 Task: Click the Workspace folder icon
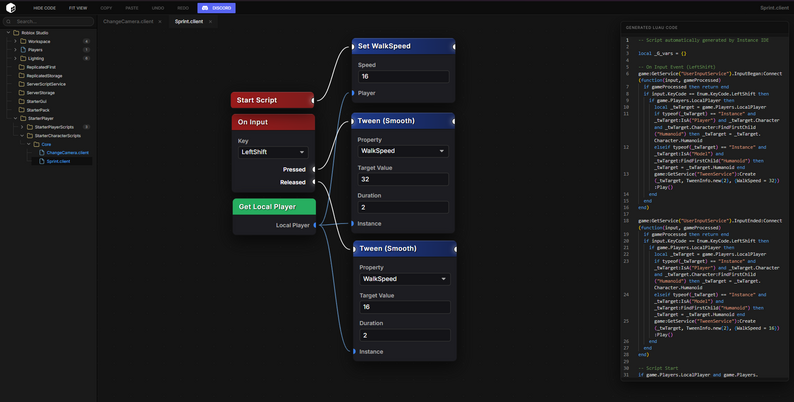pyautogui.click(x=23, y=42)
